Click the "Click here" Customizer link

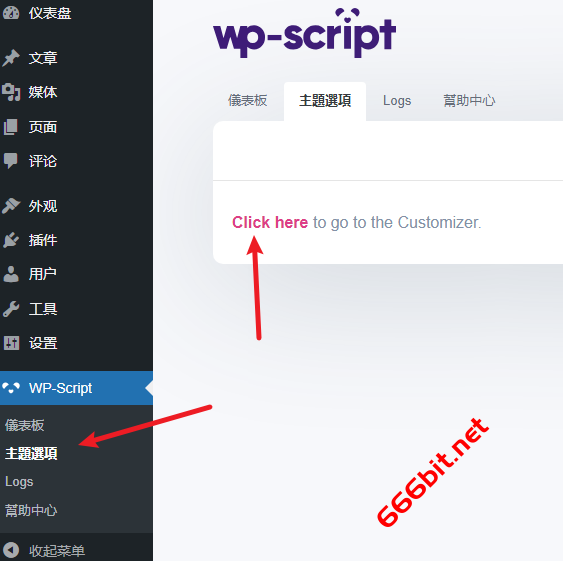(270, 222)
